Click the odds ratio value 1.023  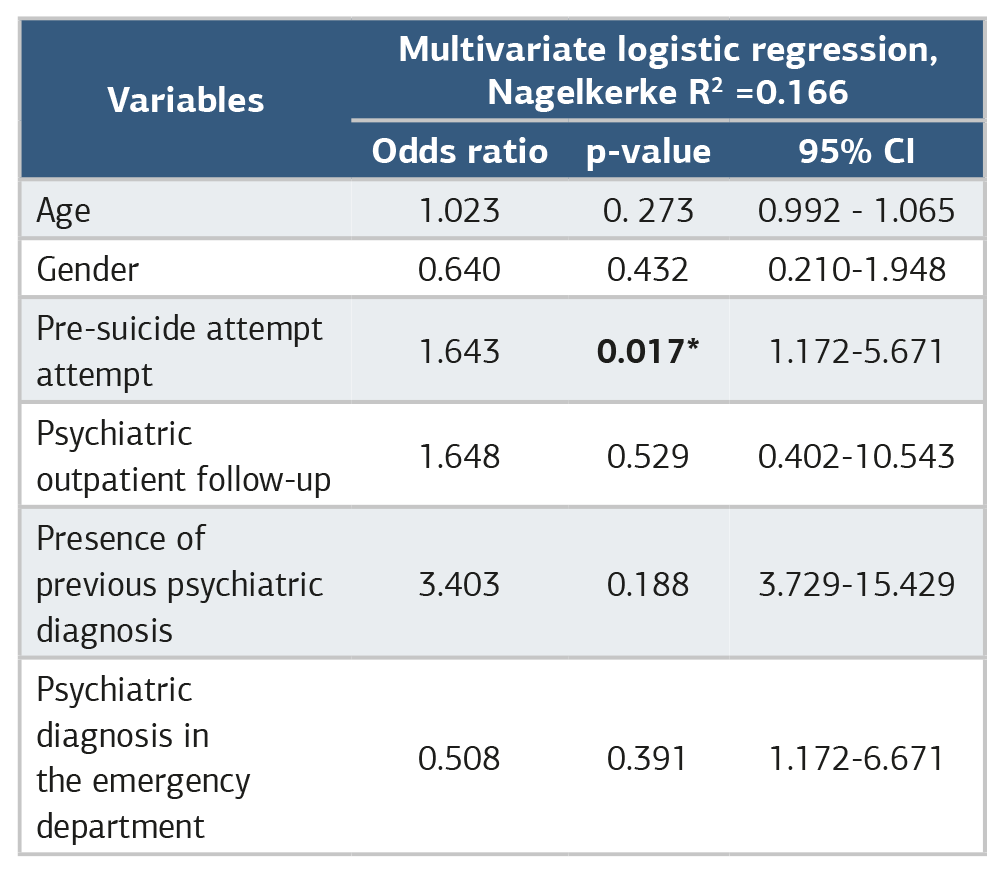pos(459,211)
